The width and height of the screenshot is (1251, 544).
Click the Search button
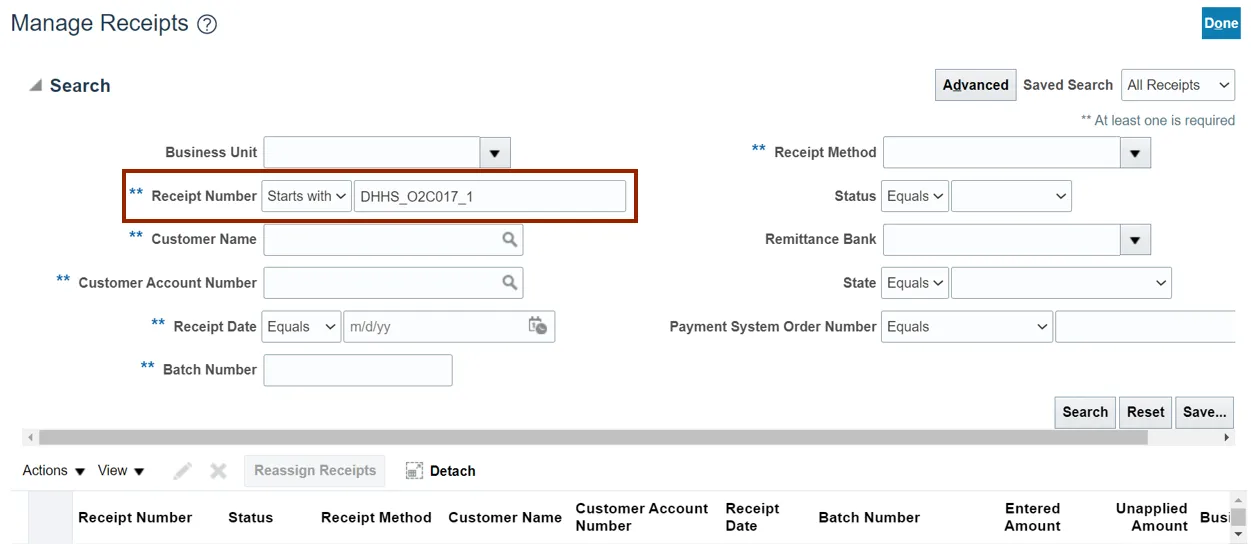(x=1084, y=412)
